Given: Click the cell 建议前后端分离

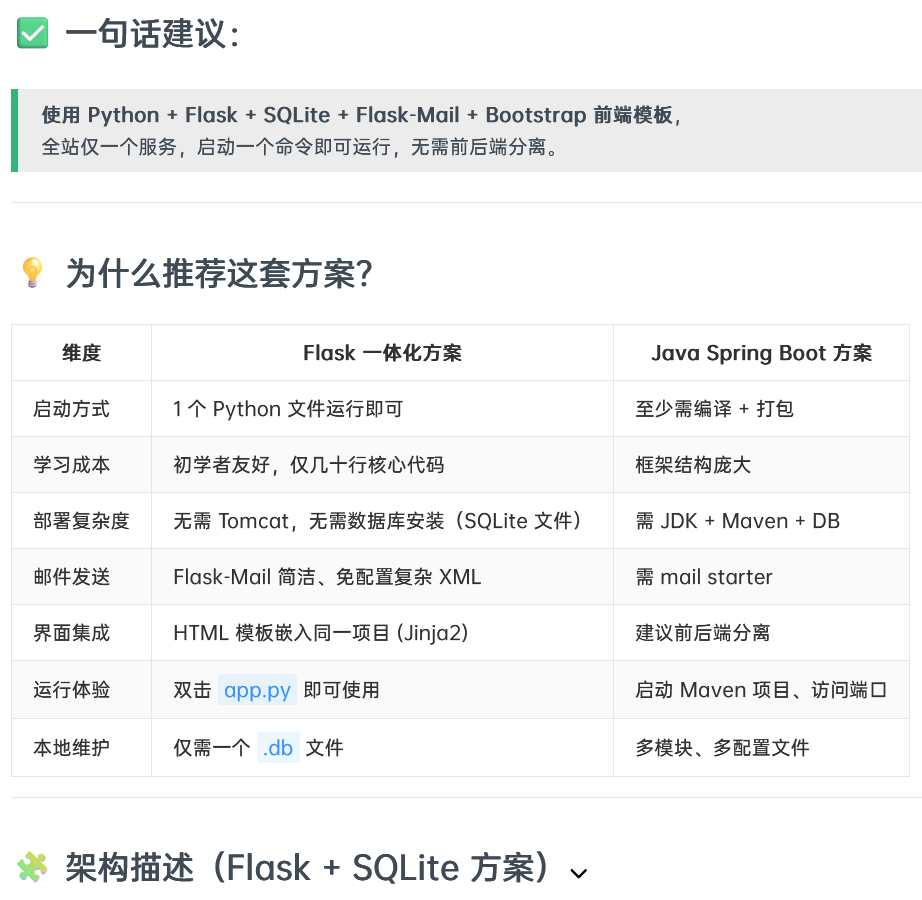Looking at the screenshot, I should pyautogui.click(x=703, y=633).
